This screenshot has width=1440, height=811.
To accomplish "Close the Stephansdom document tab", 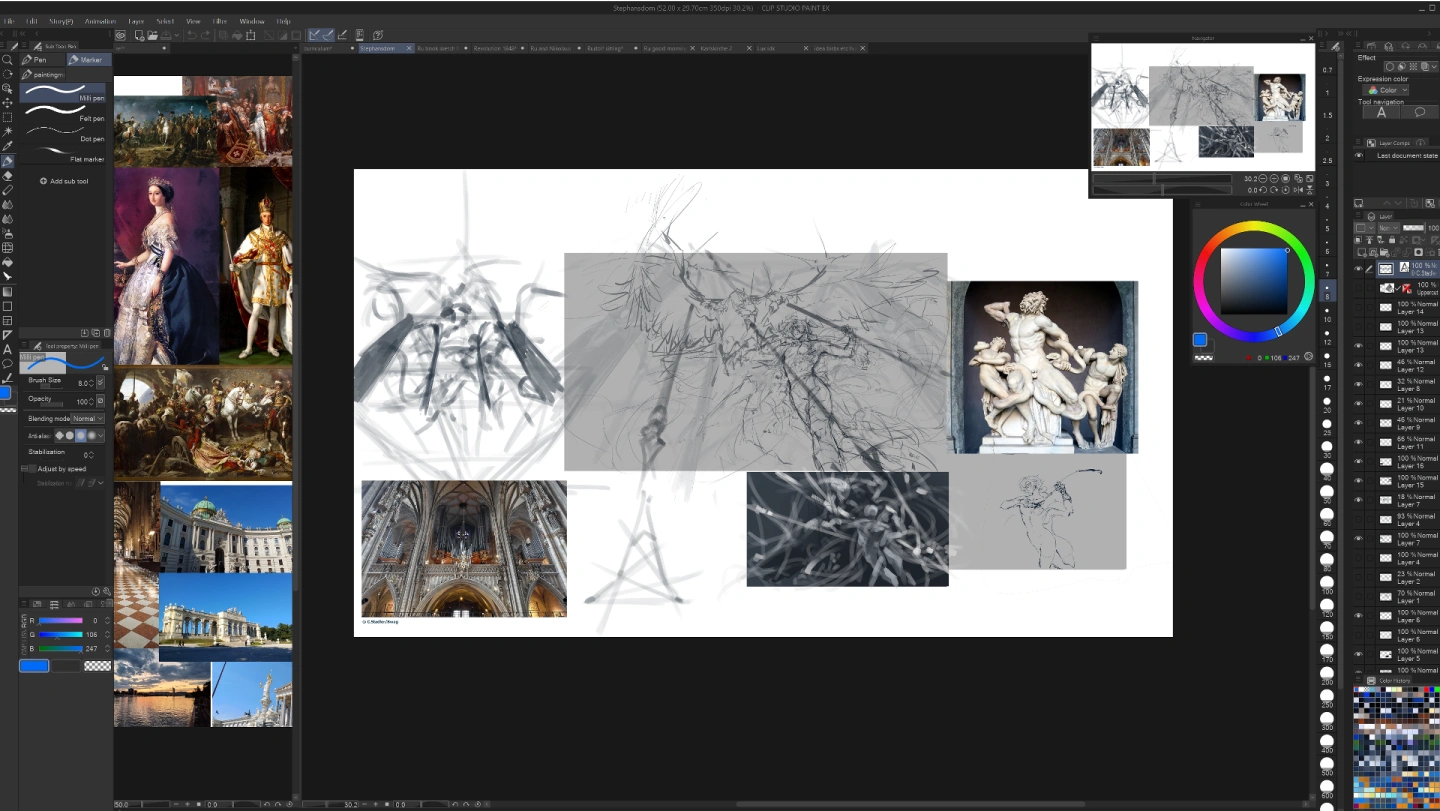I will tap(409, 48).
